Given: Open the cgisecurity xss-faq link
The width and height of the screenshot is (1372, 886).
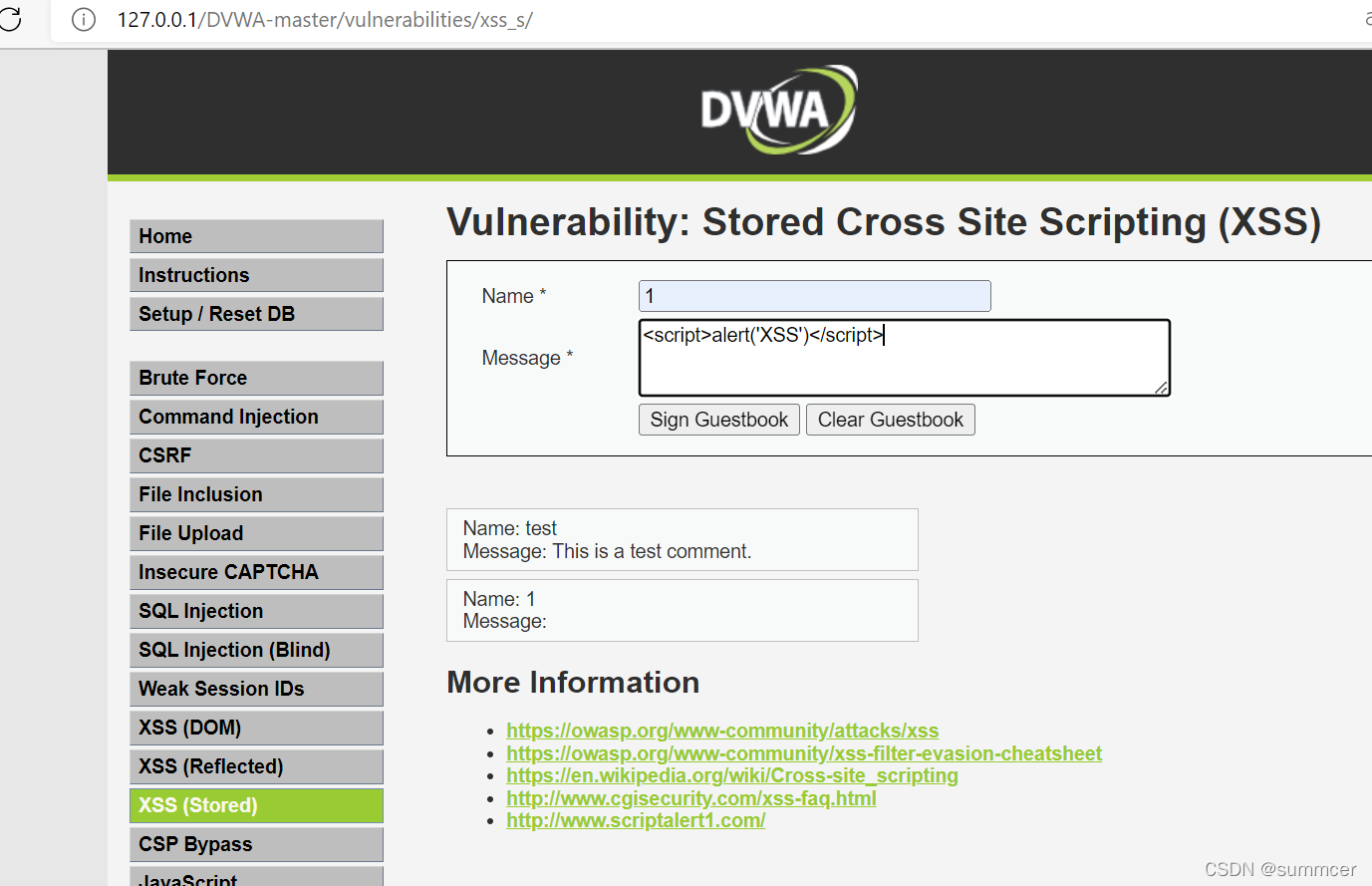Looking at the screenshot, I should (x=691, y=798).
